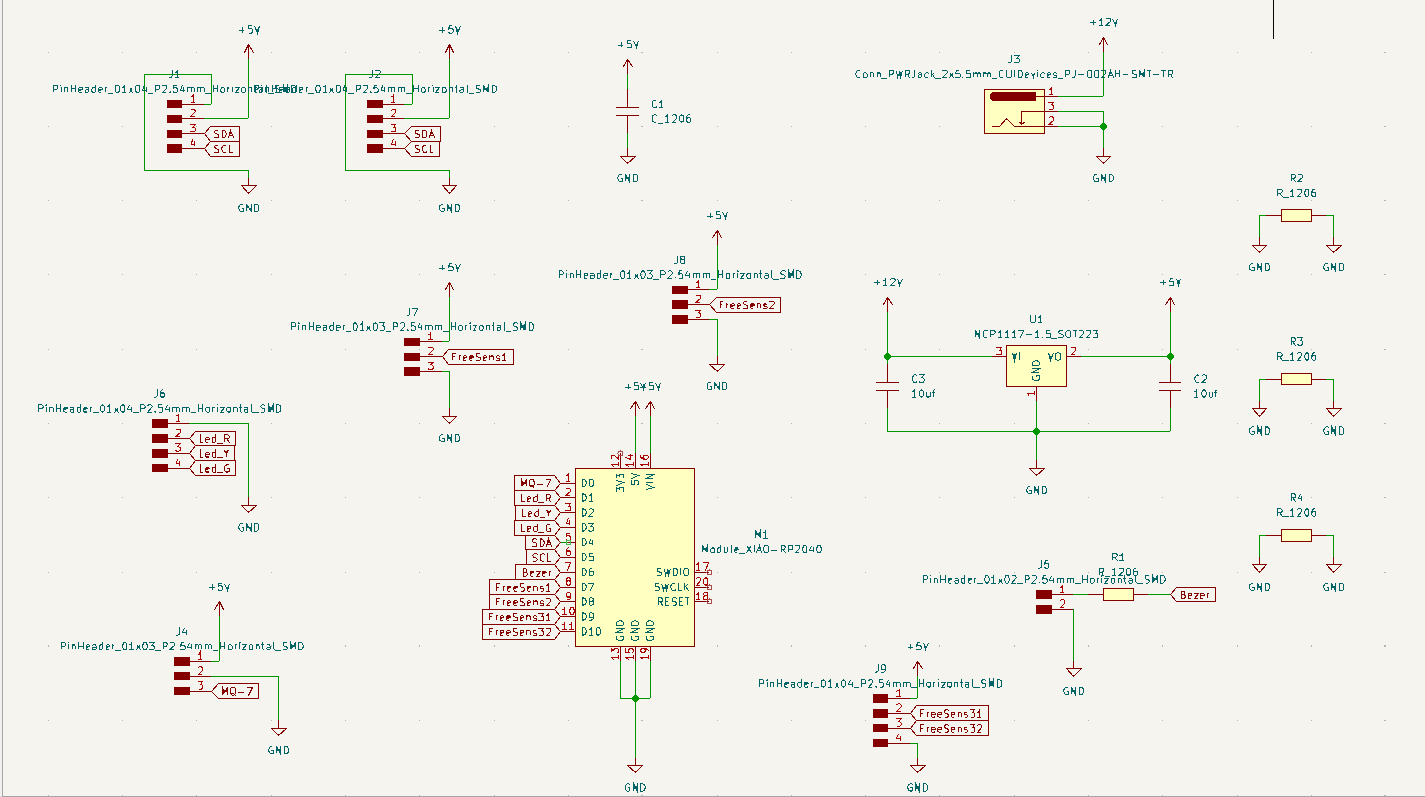Screen dimensions: 1425x797
Task: Click the FreeSens2 label at module pin D8
Action: point(524,602)
